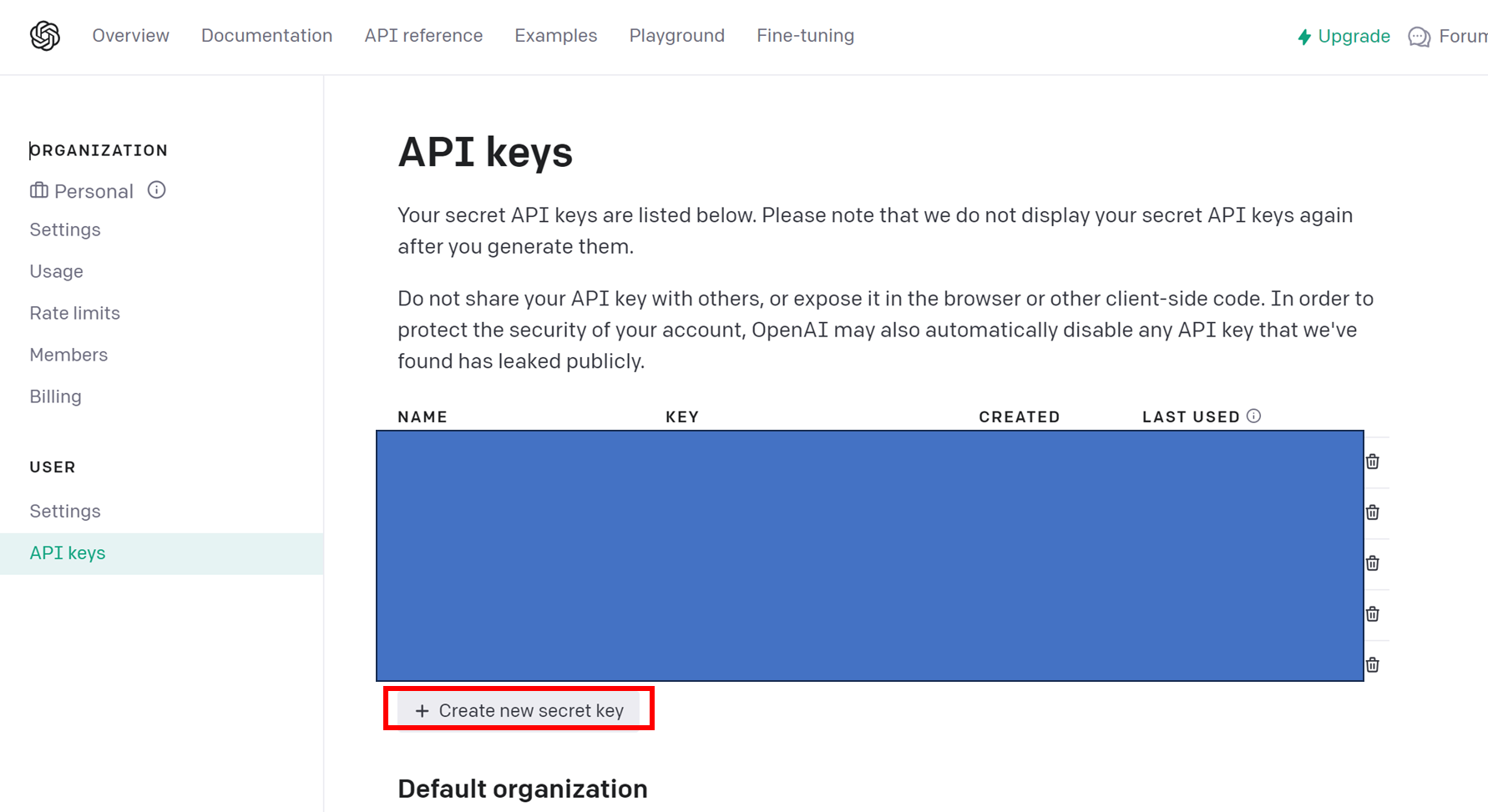Click the info icon next to Personal
This screenshot has width=1488, height=812.
[x=156, y=189]
